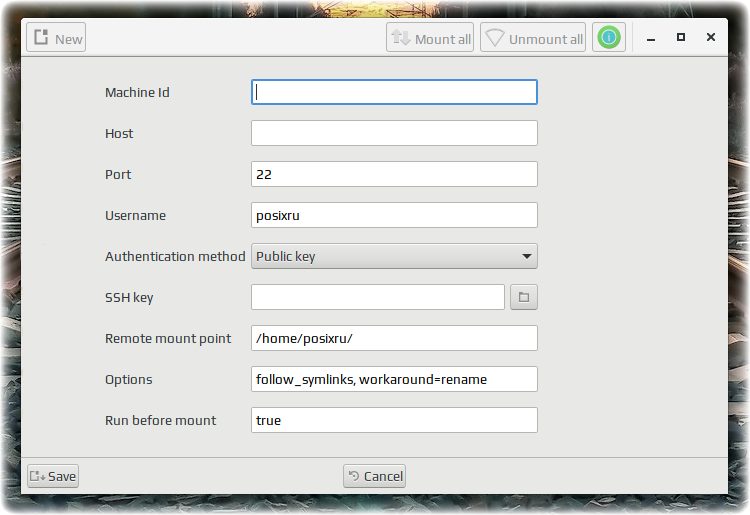Click the Run before mount field
The image size is (750, 515).
pyautogui.click(x=394, y=420)
